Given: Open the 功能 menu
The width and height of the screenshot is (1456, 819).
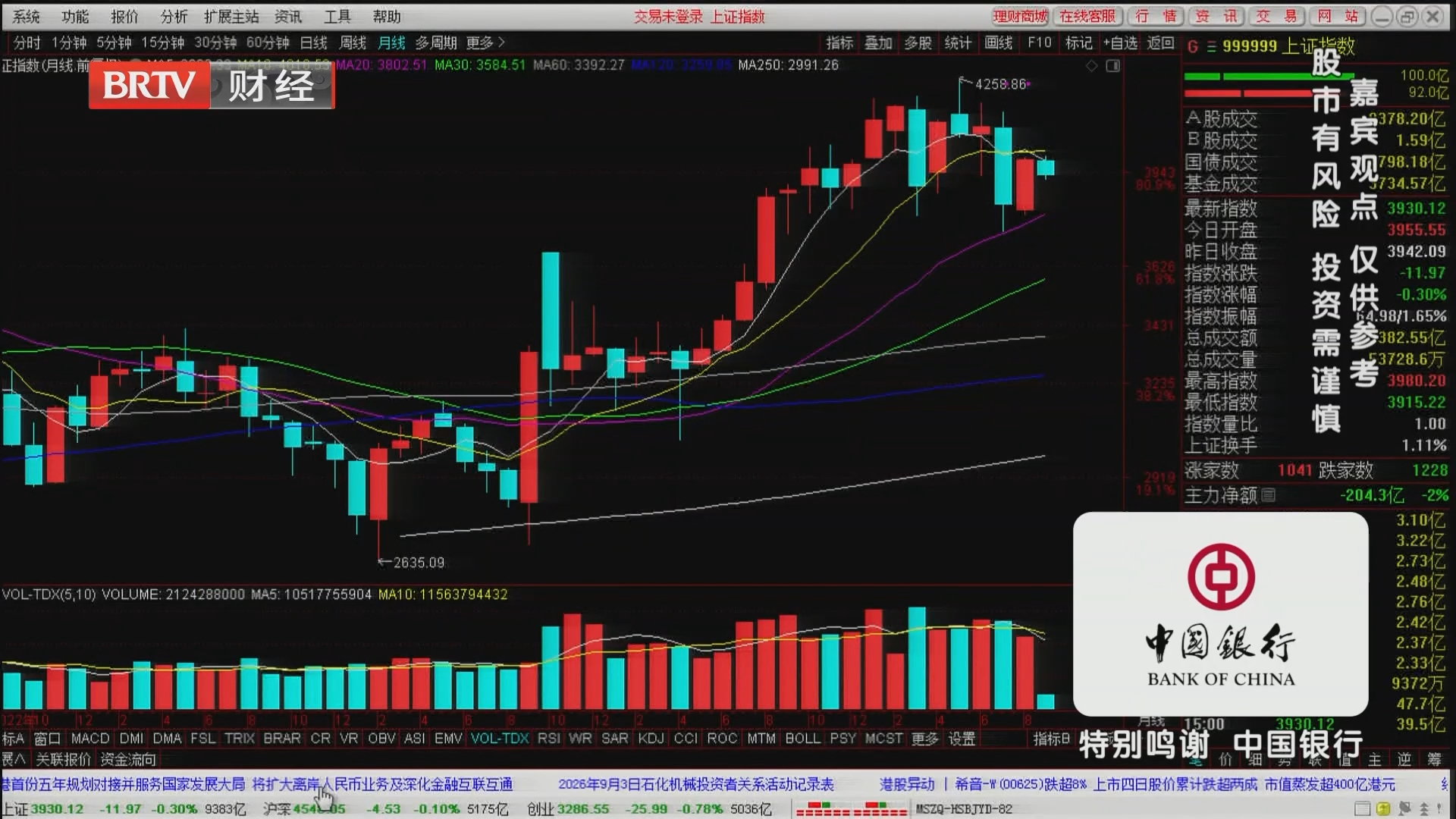Looking at the screenshot, I should tap(75, 17).
